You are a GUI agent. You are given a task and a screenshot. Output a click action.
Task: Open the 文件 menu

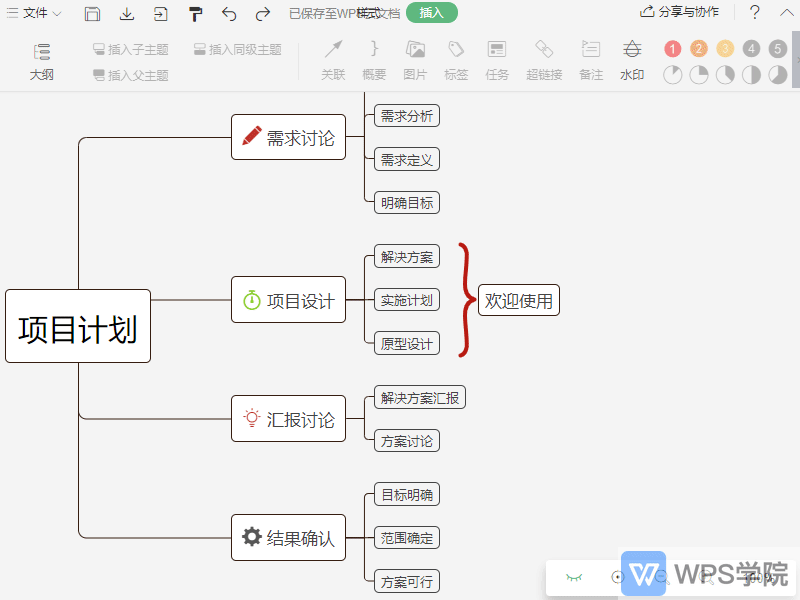point(37,13)
